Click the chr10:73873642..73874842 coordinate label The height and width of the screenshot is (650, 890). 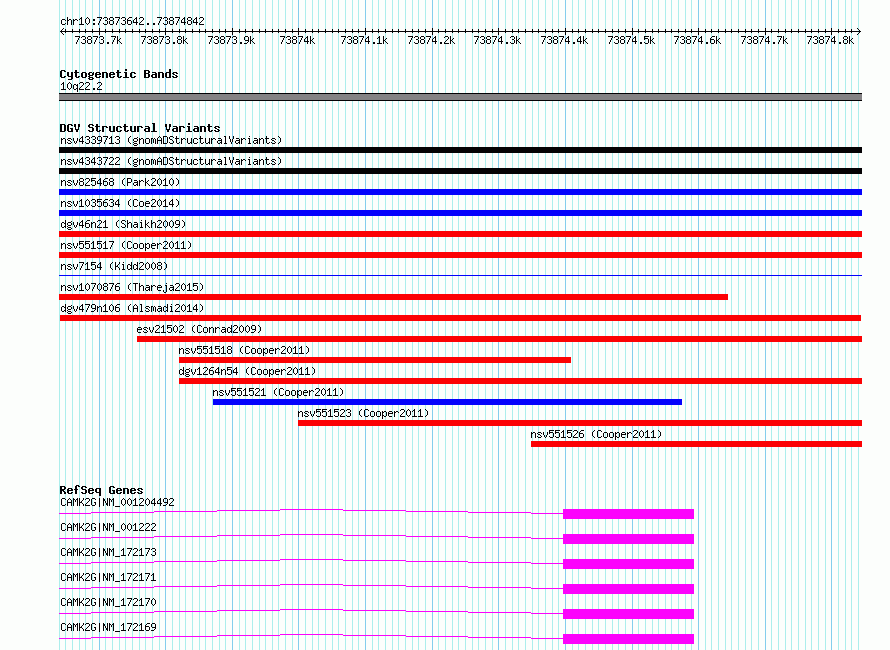(x=132, y=21)
